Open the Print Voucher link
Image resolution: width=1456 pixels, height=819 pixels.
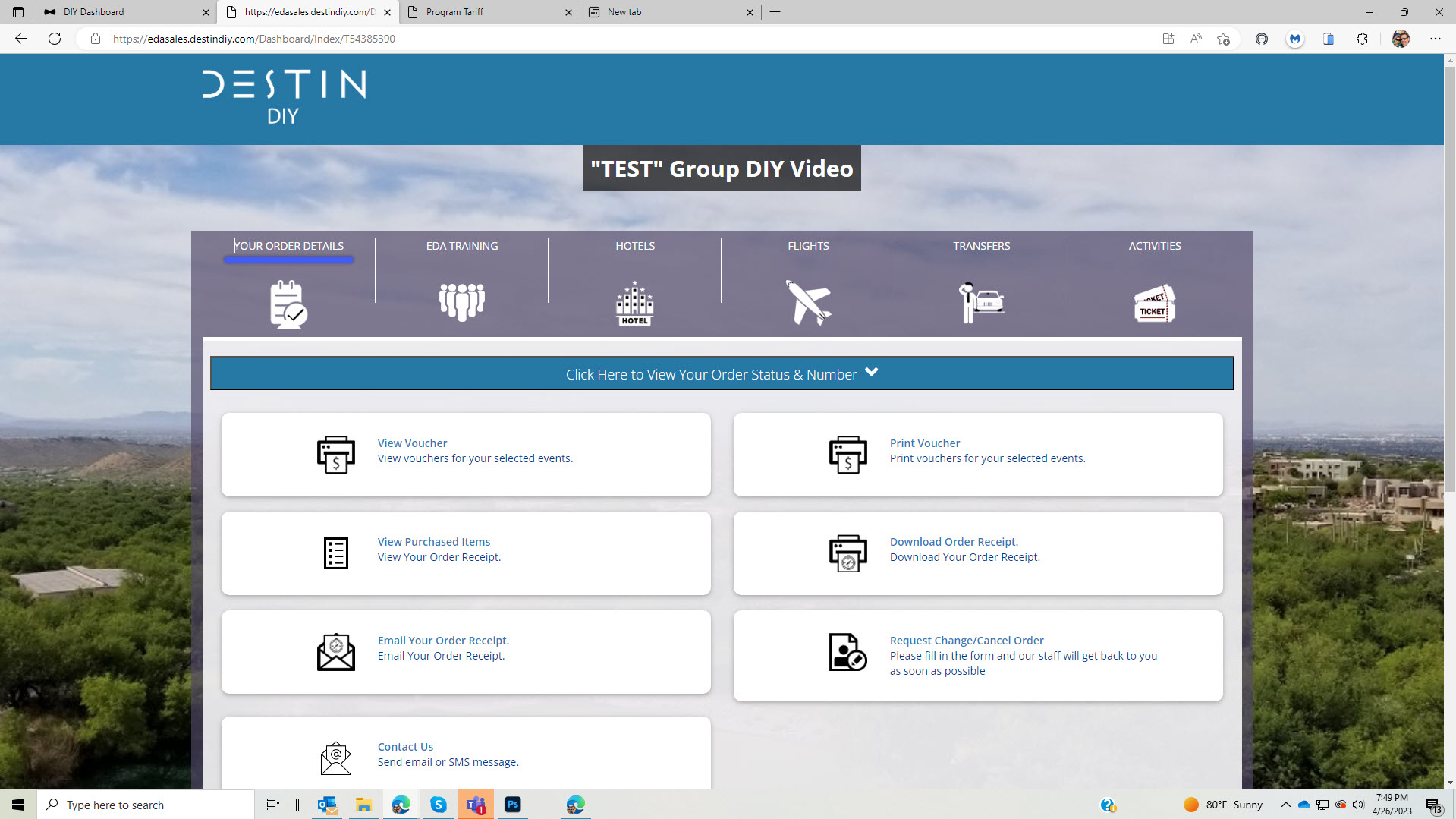925,443
